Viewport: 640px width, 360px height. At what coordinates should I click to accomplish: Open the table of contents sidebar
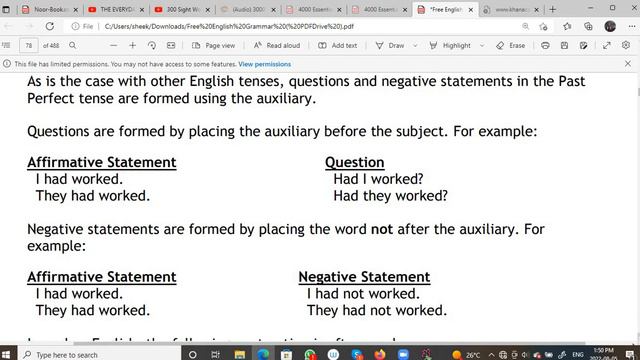pos(6,45)
